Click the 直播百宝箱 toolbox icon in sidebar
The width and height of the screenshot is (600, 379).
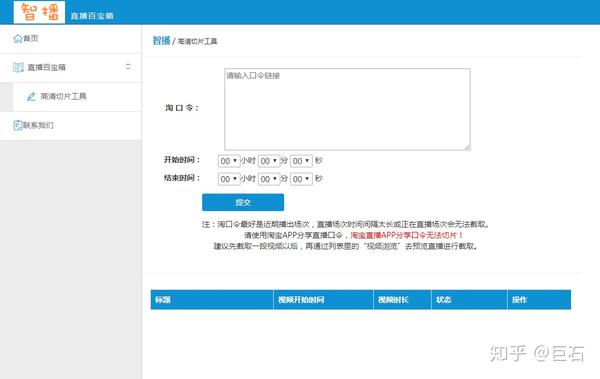click(x=18, y=67)
